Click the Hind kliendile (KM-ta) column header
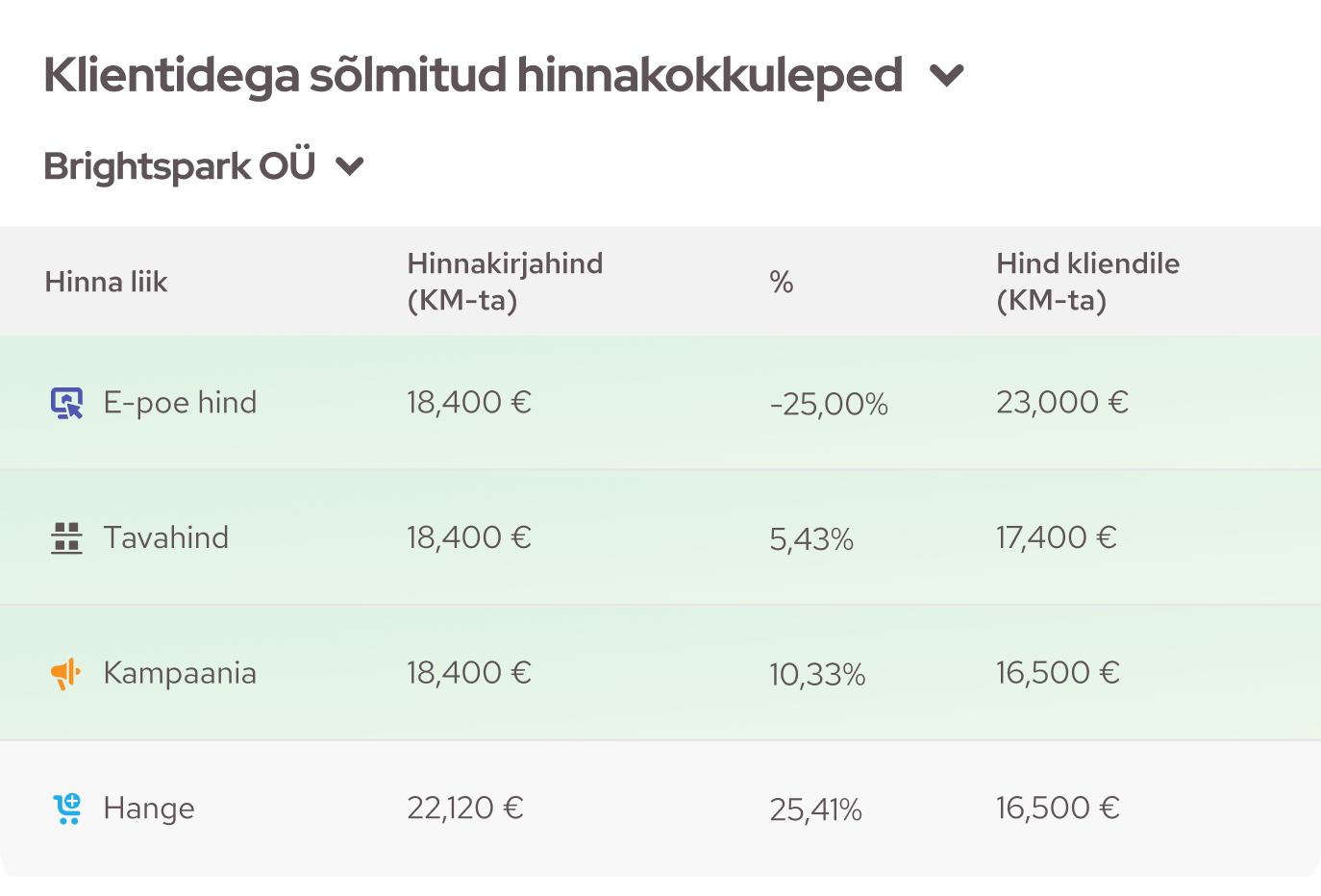The height and width of the screenshot is (896, 1321). pyautogui.click(x=1087, y=282)
